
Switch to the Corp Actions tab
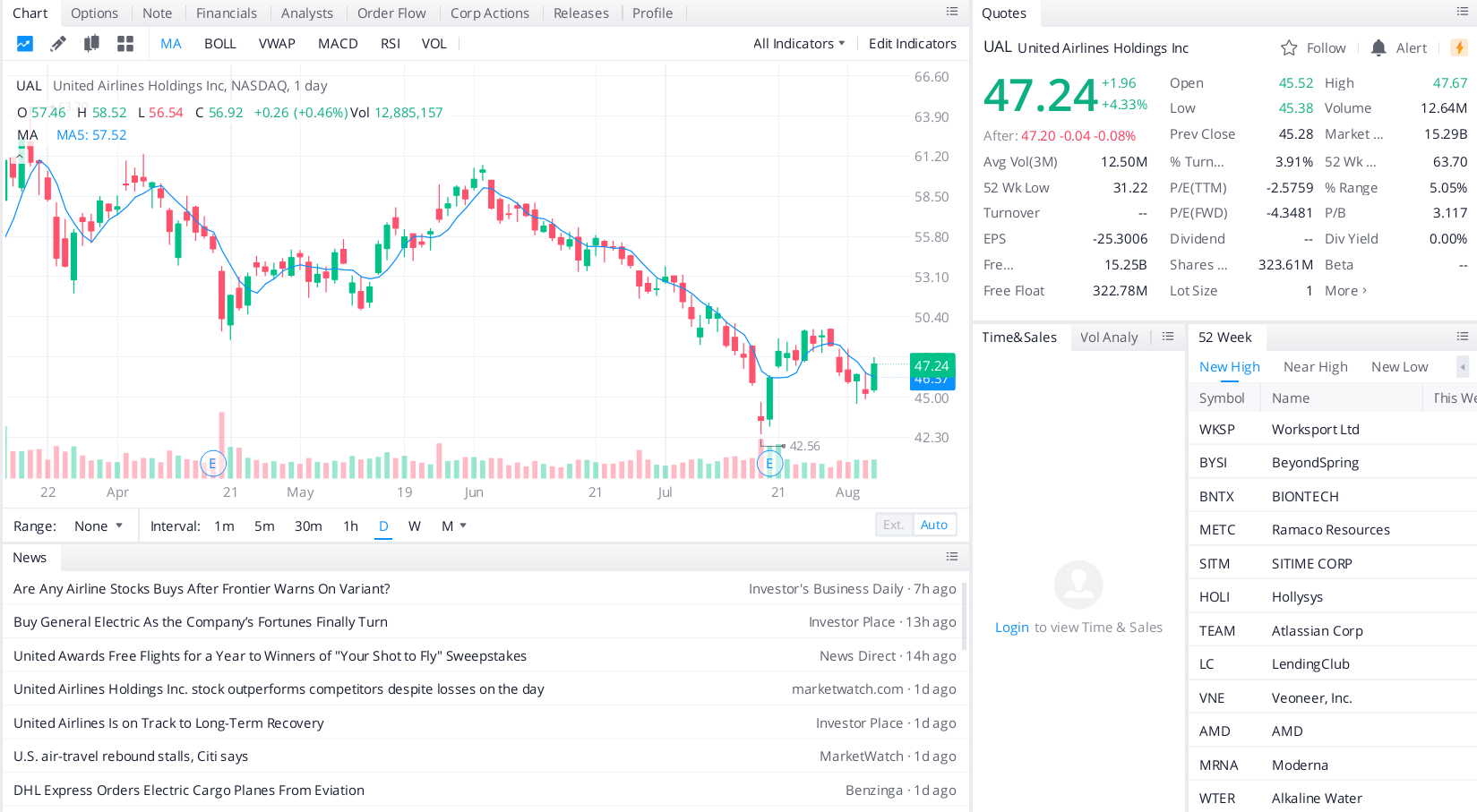click(490, 13)
